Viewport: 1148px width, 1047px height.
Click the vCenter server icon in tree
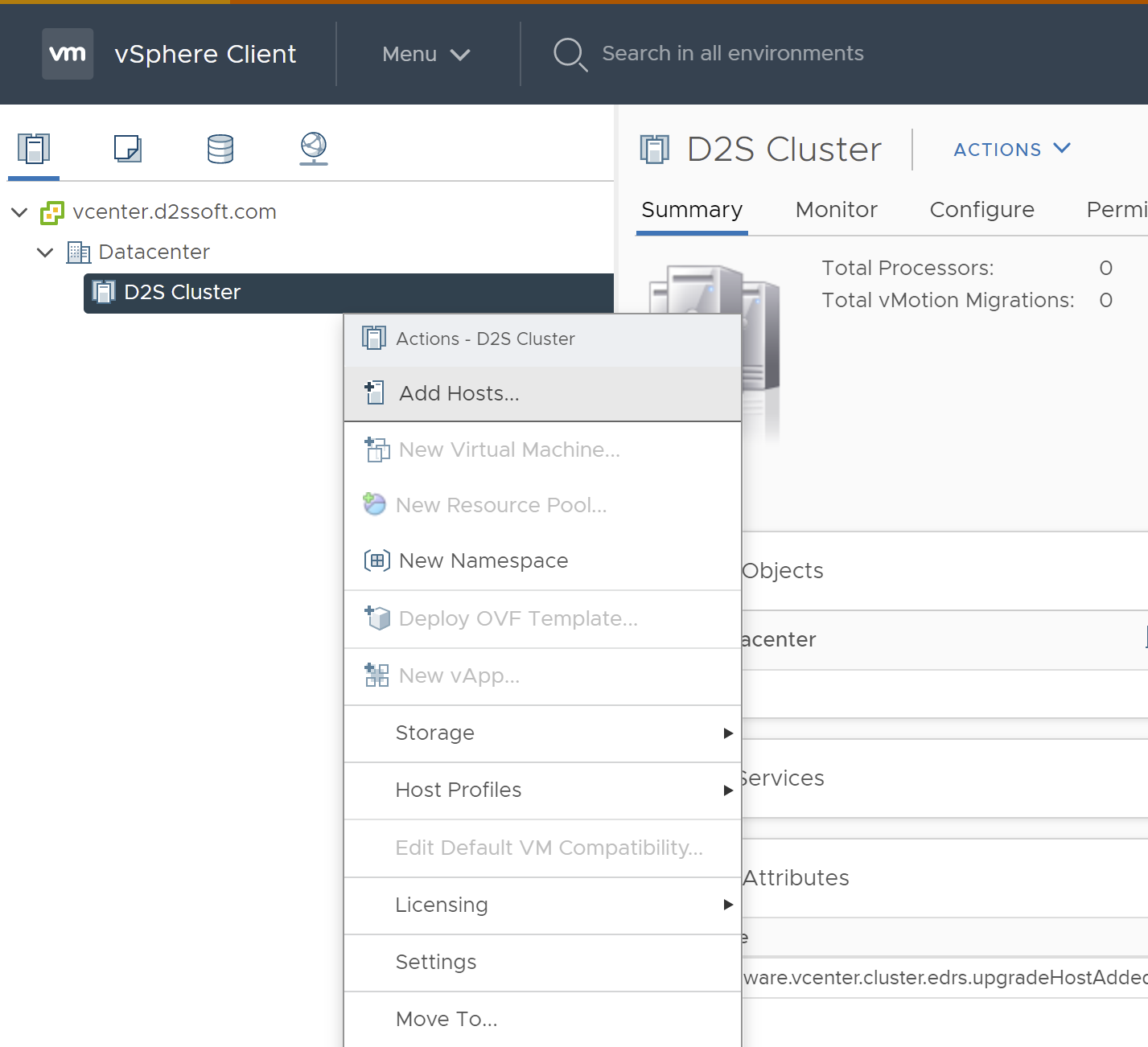click(x=52, y=212)
